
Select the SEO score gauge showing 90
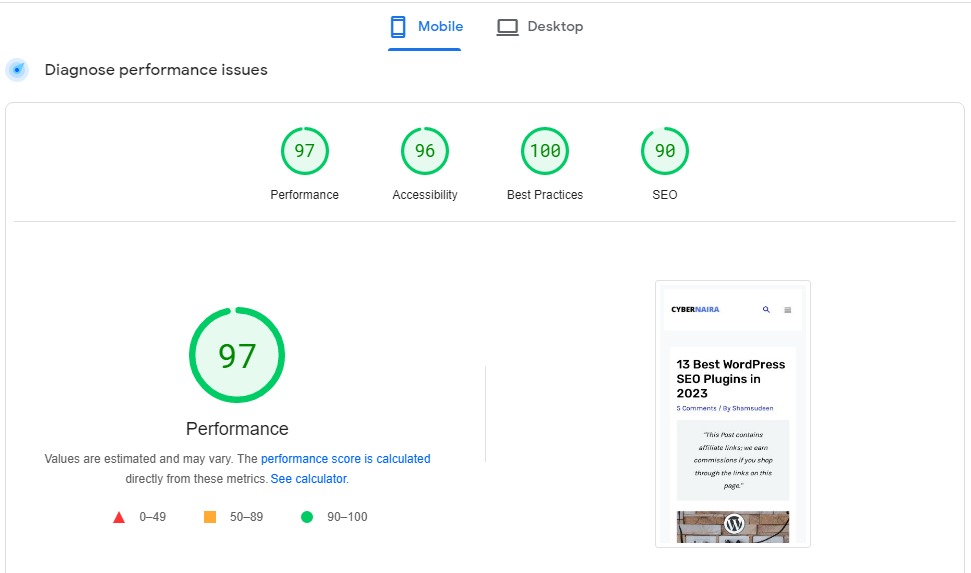(665, 151)
